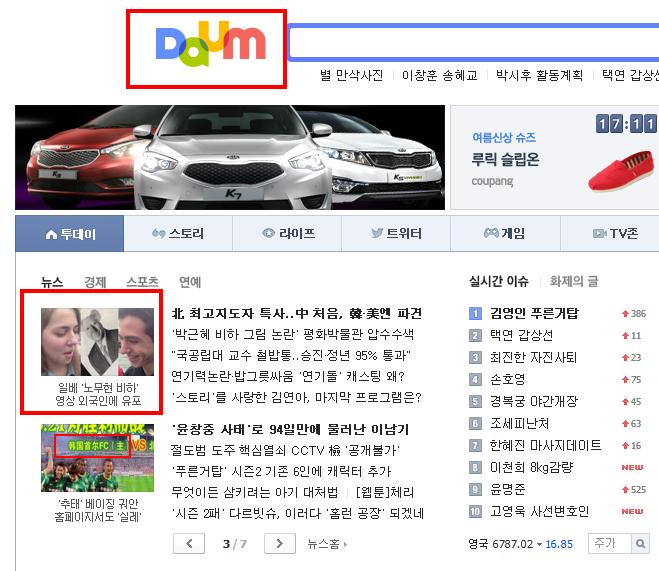Go to next news page arrow
This screenshot has height=571, width=659.
280,544
